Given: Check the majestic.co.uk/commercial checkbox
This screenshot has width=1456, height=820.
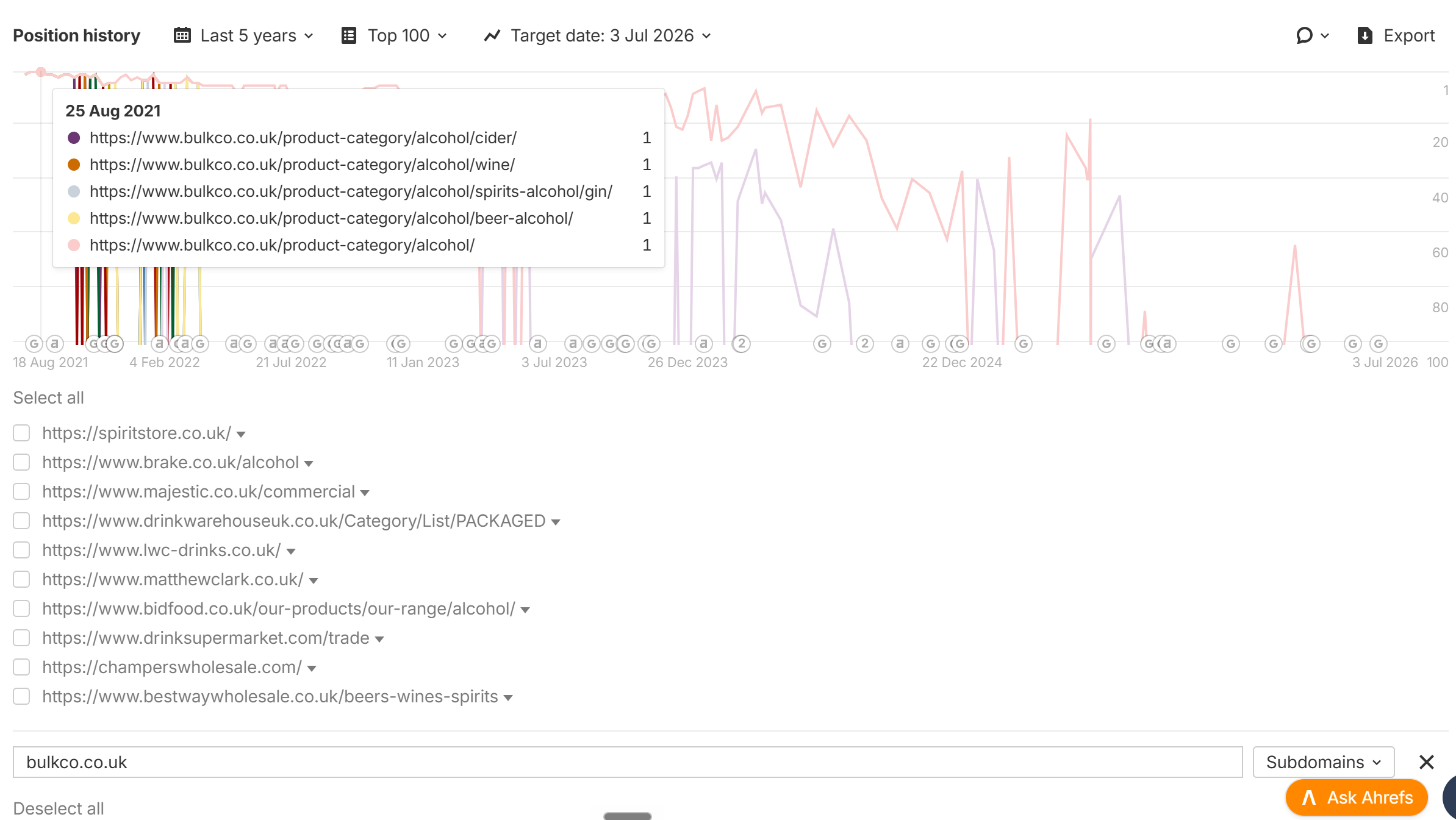Looking at the screenshot, I should click(x=21, y=491).
